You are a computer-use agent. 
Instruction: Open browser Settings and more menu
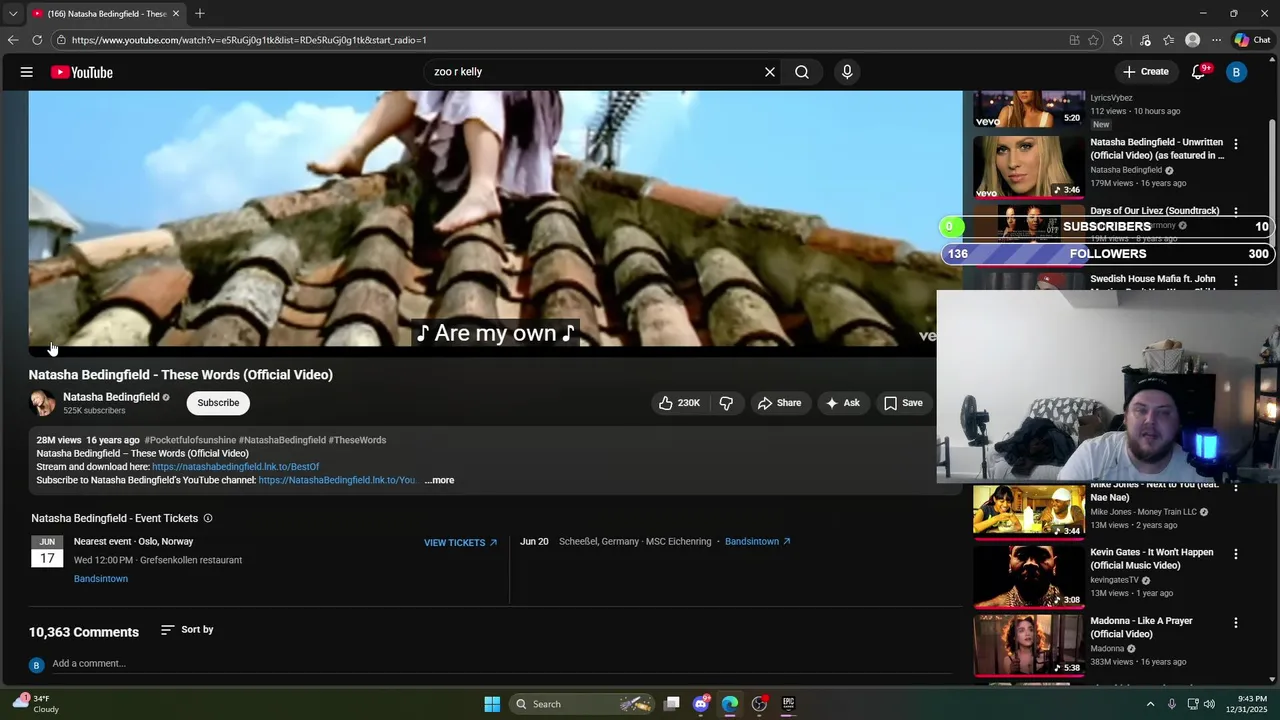tap(1216, 40)
